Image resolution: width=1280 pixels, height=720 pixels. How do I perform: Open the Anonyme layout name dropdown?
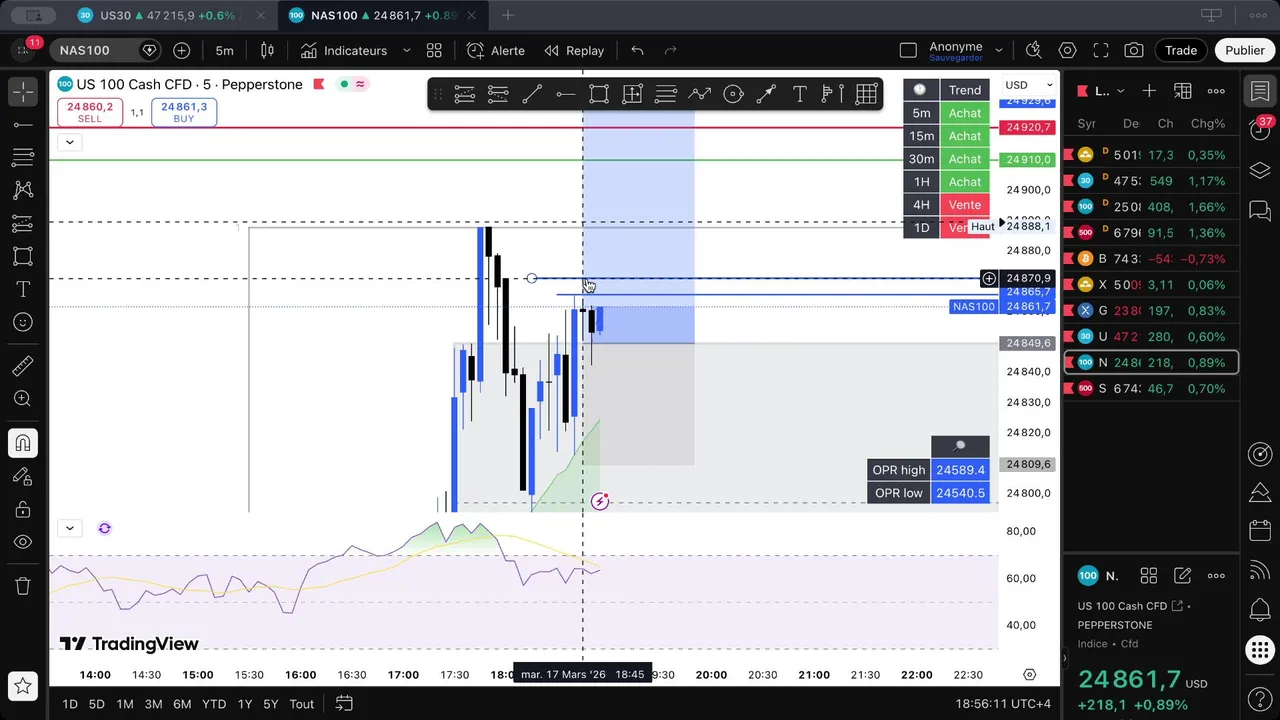tap(998, 50)
